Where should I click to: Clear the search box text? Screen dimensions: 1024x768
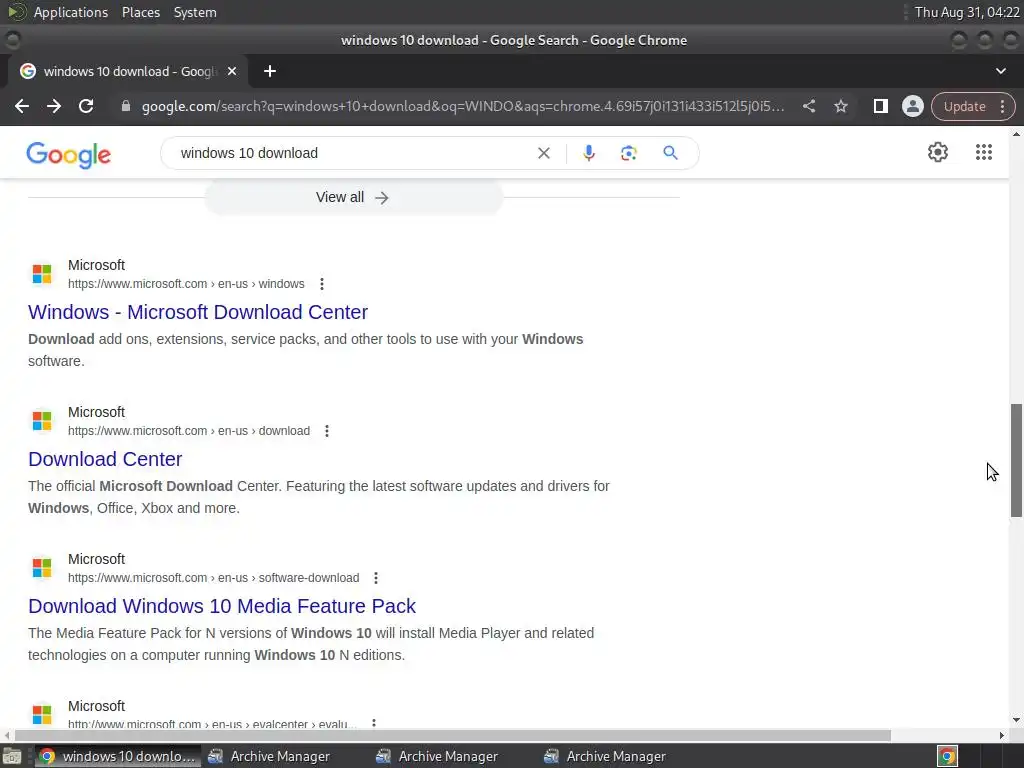pos(543,153)
